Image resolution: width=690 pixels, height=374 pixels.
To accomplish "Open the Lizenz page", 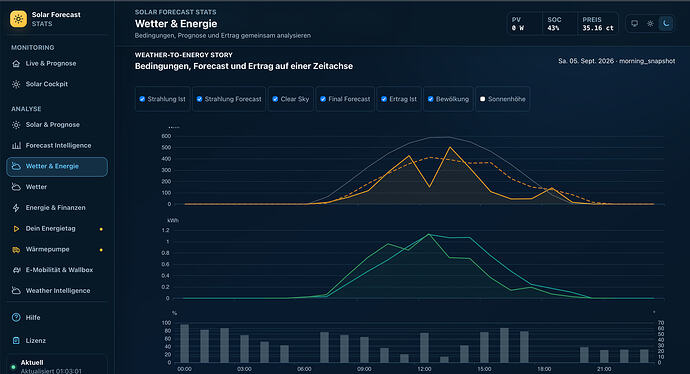I will click(57, 341).
